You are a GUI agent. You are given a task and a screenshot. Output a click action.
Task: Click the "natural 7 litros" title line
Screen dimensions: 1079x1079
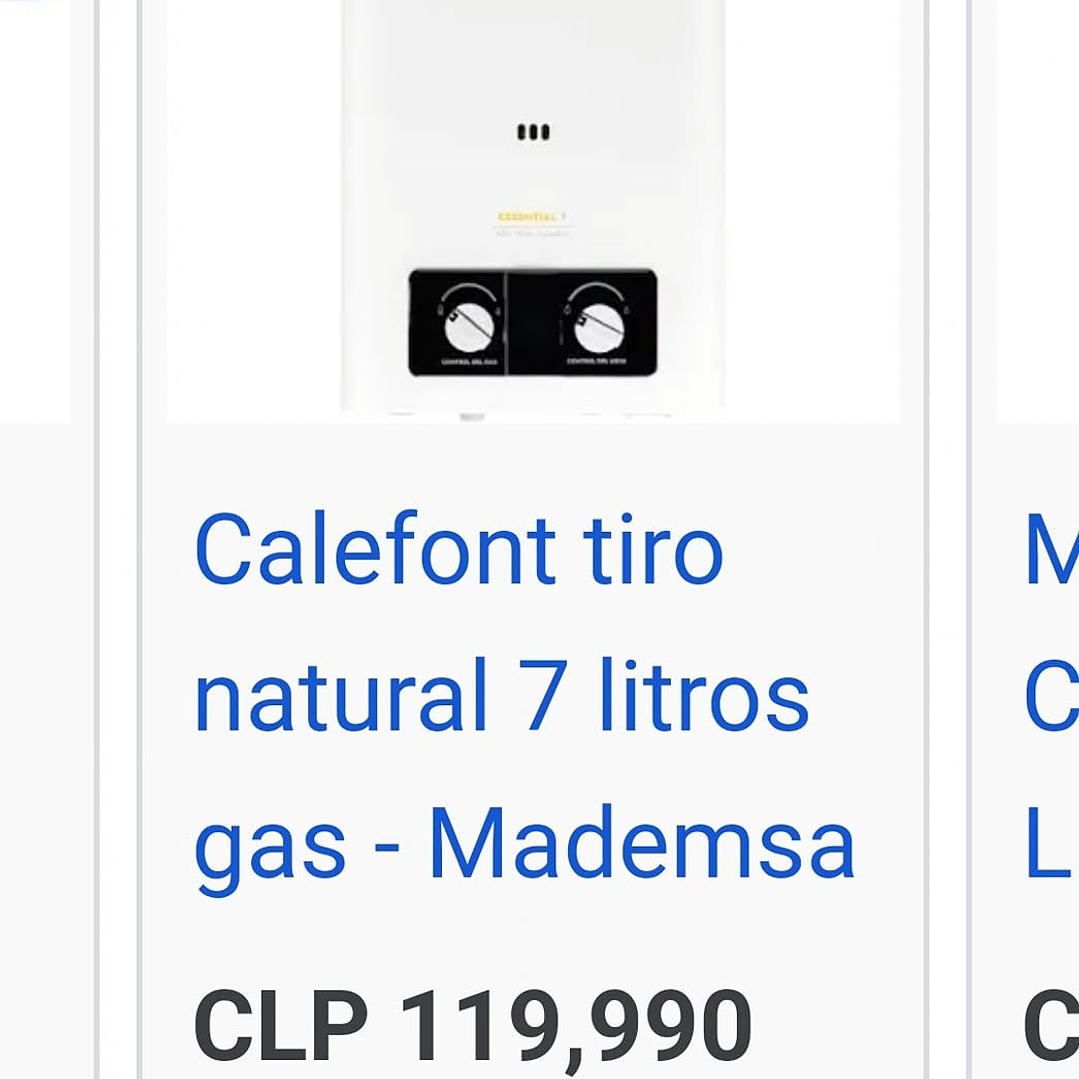pos(500,697)
